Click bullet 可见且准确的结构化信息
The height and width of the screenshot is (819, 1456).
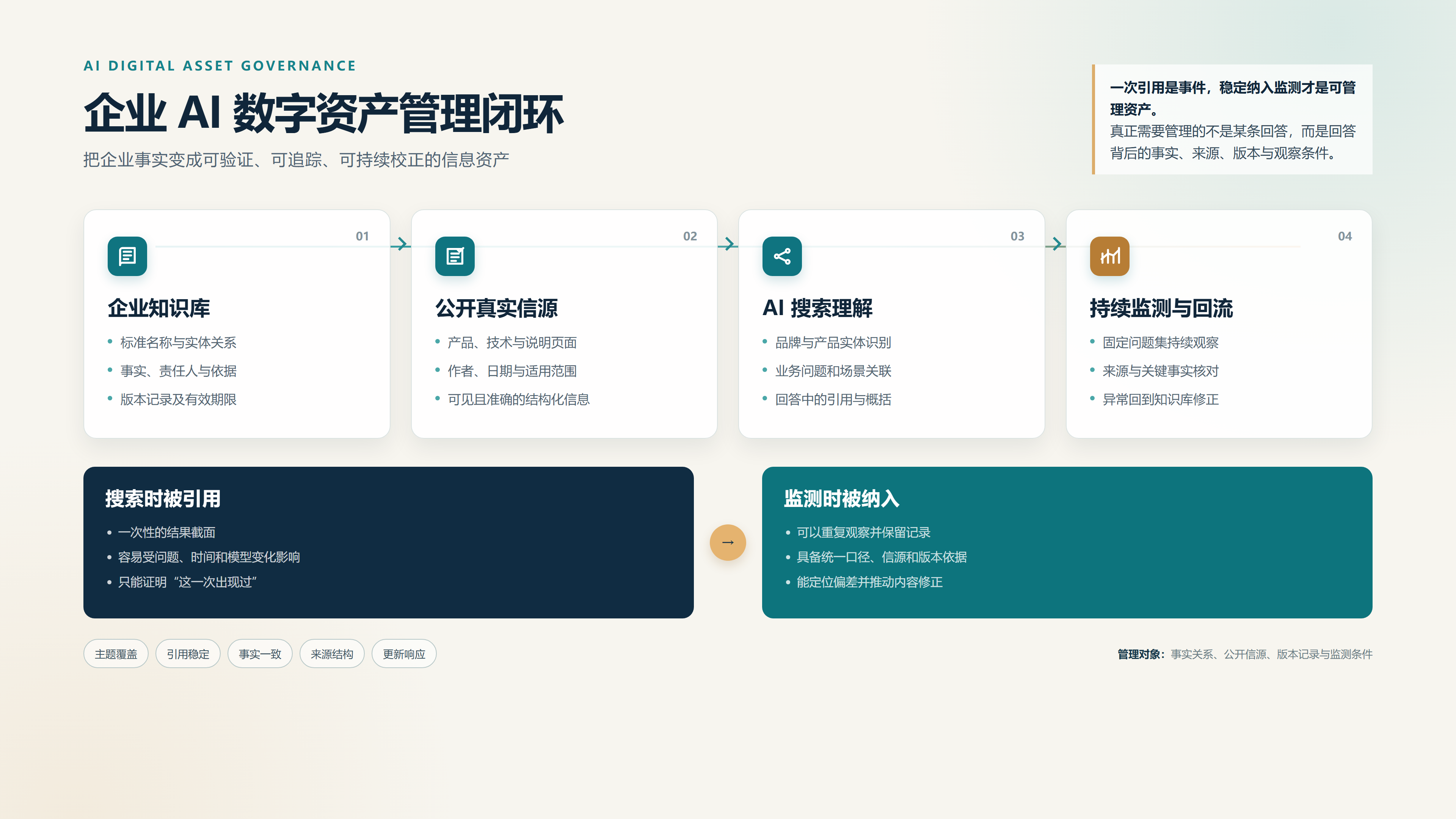(518, 400)
